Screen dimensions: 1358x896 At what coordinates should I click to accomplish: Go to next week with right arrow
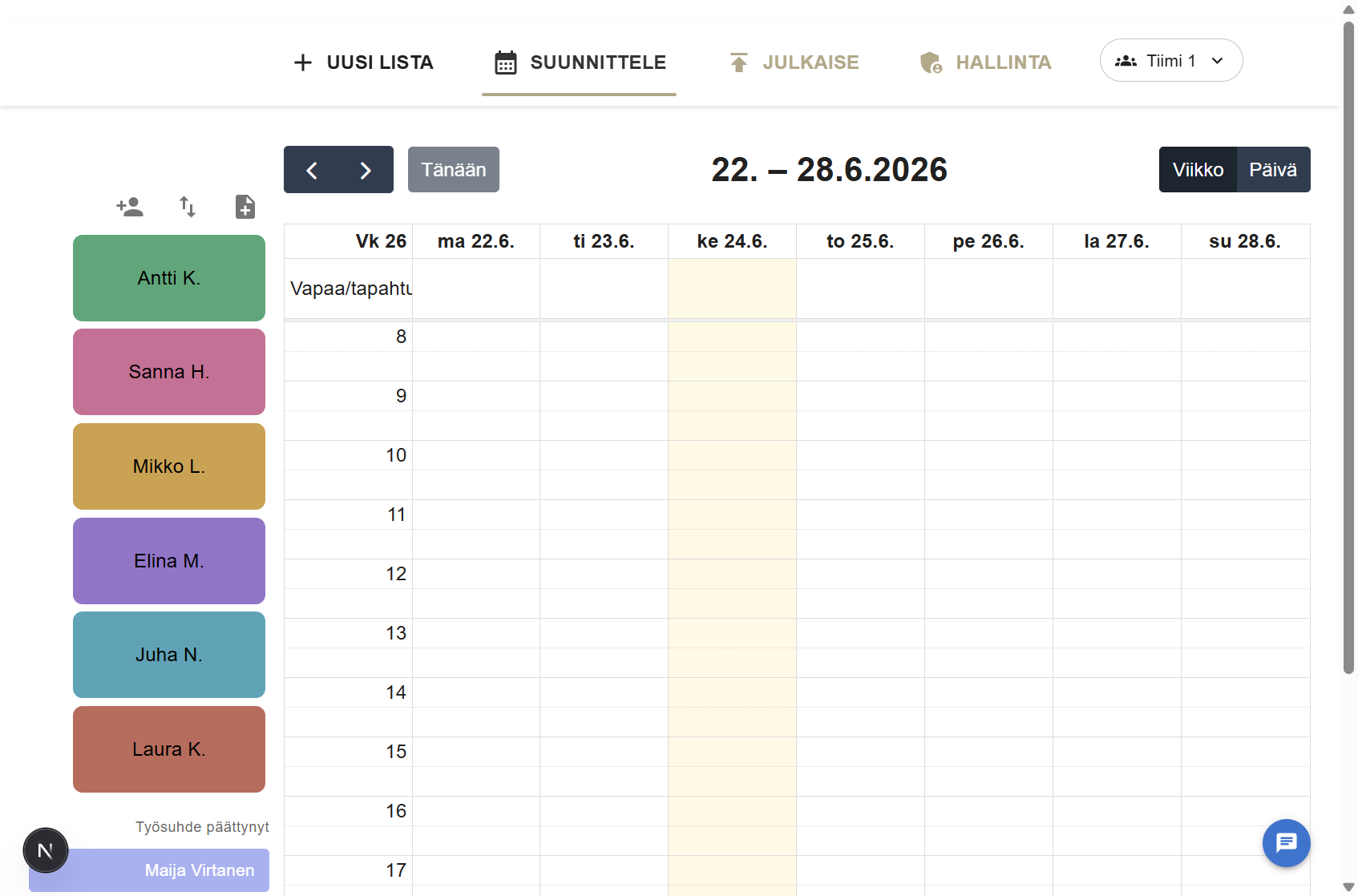point(366,170)
